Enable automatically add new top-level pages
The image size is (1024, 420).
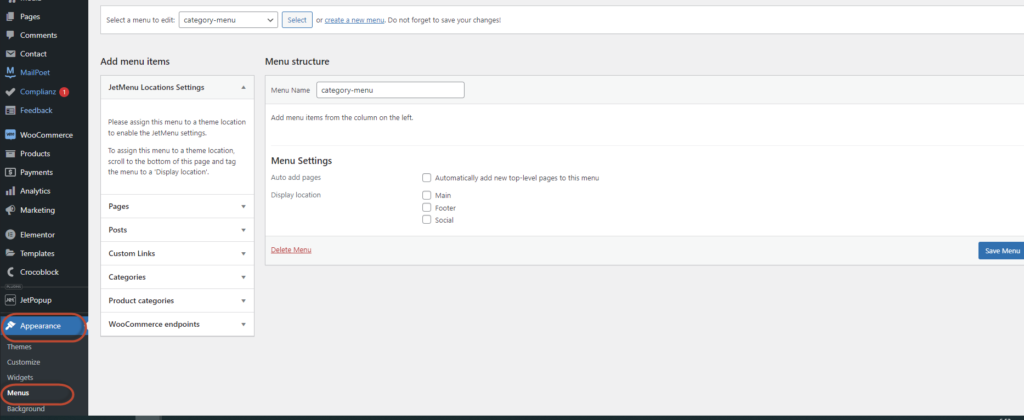pos(427,178)
